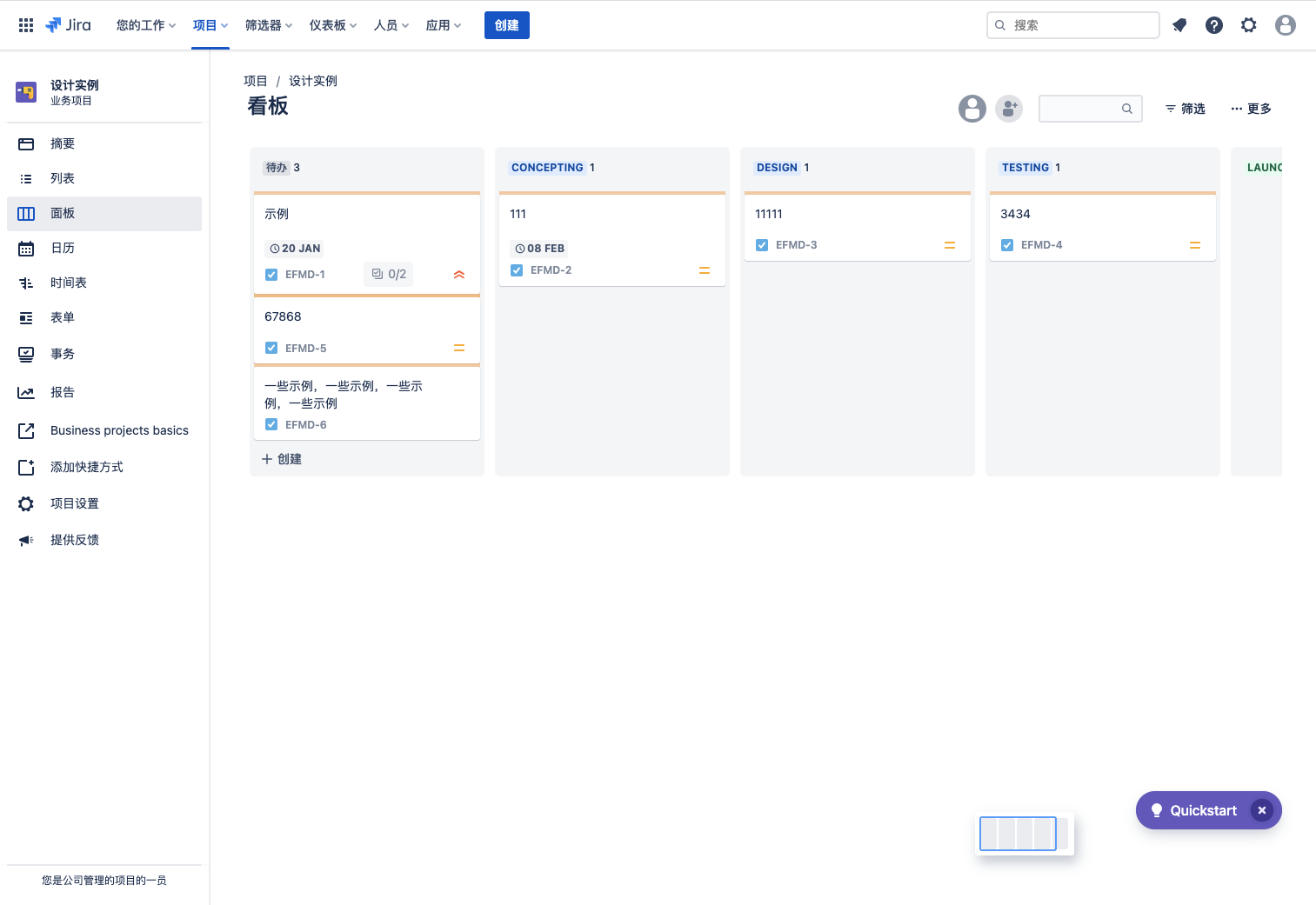Click the task type checkbox icon on EFMD-1

271,275
